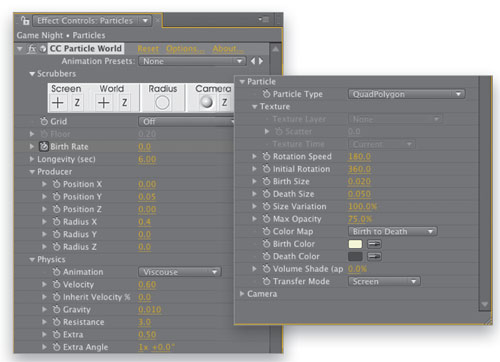Image resolution: width=500 pixels, height=362 pixels.
Task: Click the Options... link
Action: pyautogui.click(x=185, y=49)
